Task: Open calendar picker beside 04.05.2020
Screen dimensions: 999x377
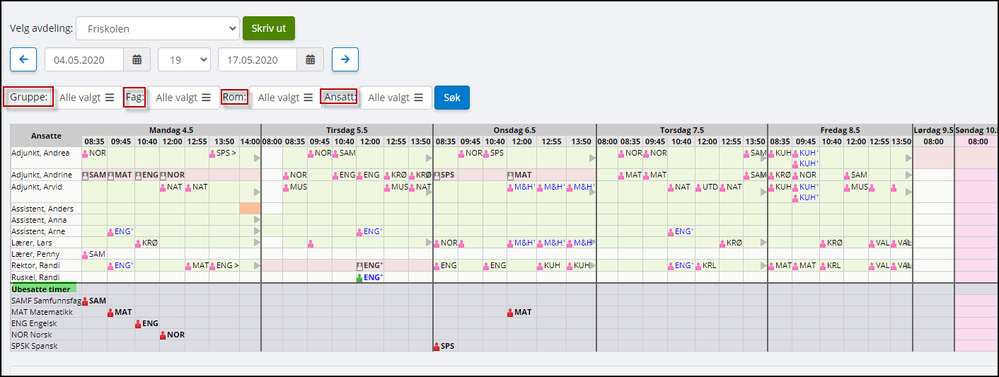Action: 137,59
